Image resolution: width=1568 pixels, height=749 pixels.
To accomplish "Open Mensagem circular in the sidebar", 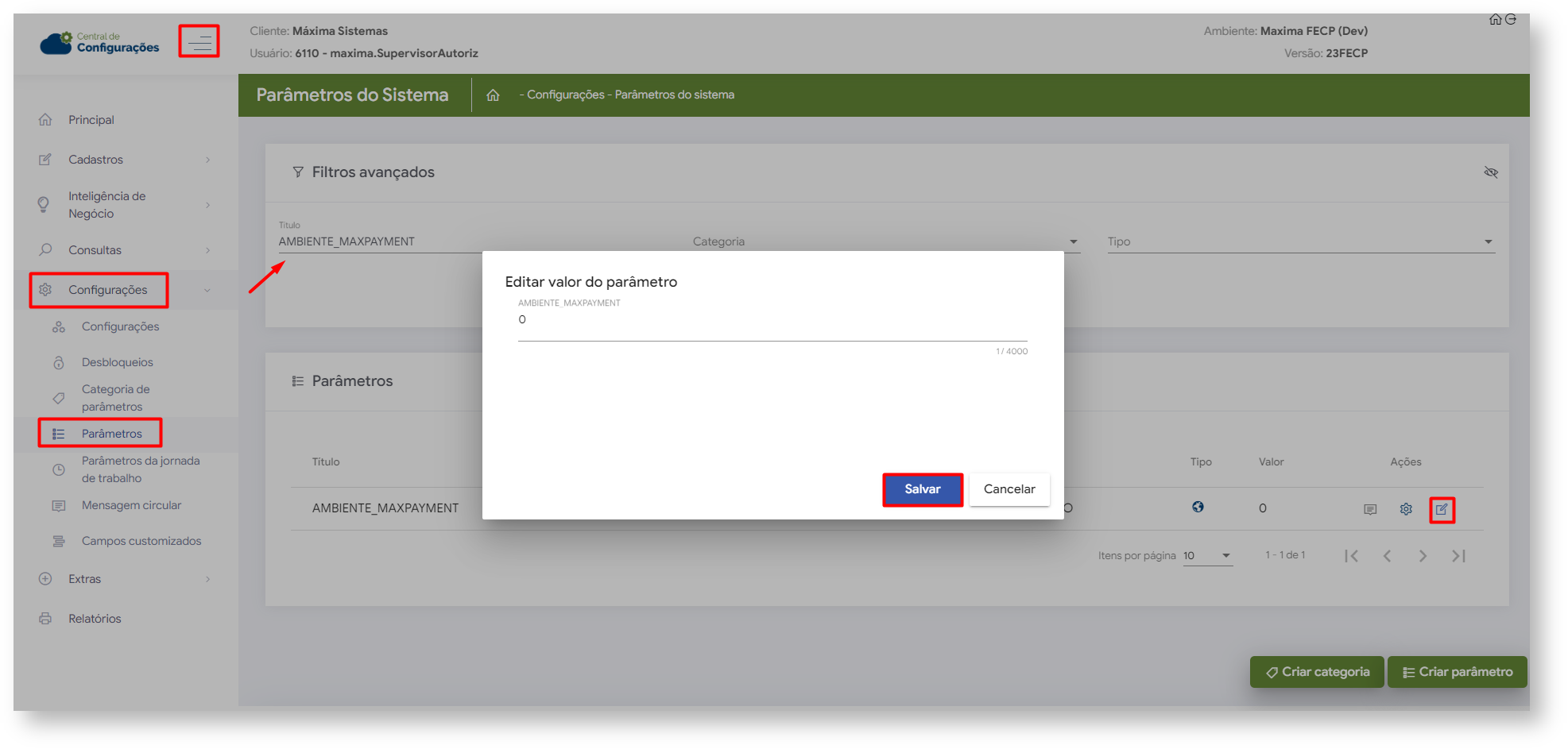I will tap(131, 505).
